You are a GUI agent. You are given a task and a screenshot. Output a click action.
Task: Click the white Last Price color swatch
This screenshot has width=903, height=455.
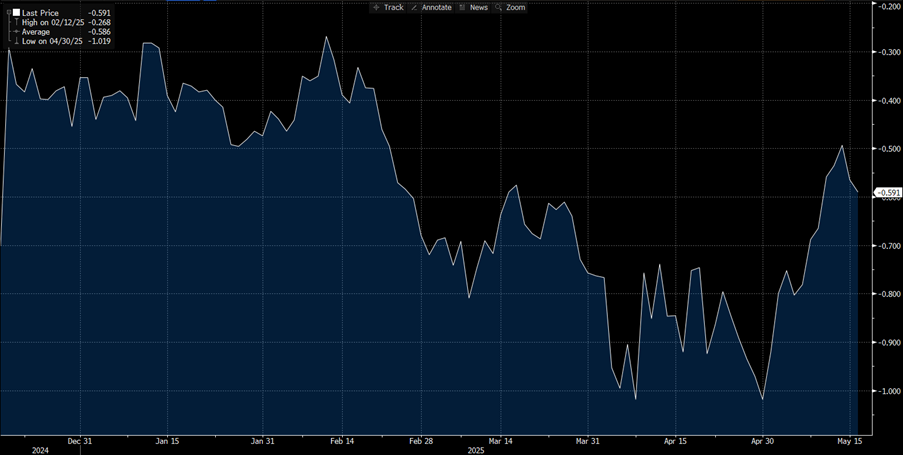[x=16, y=13]
